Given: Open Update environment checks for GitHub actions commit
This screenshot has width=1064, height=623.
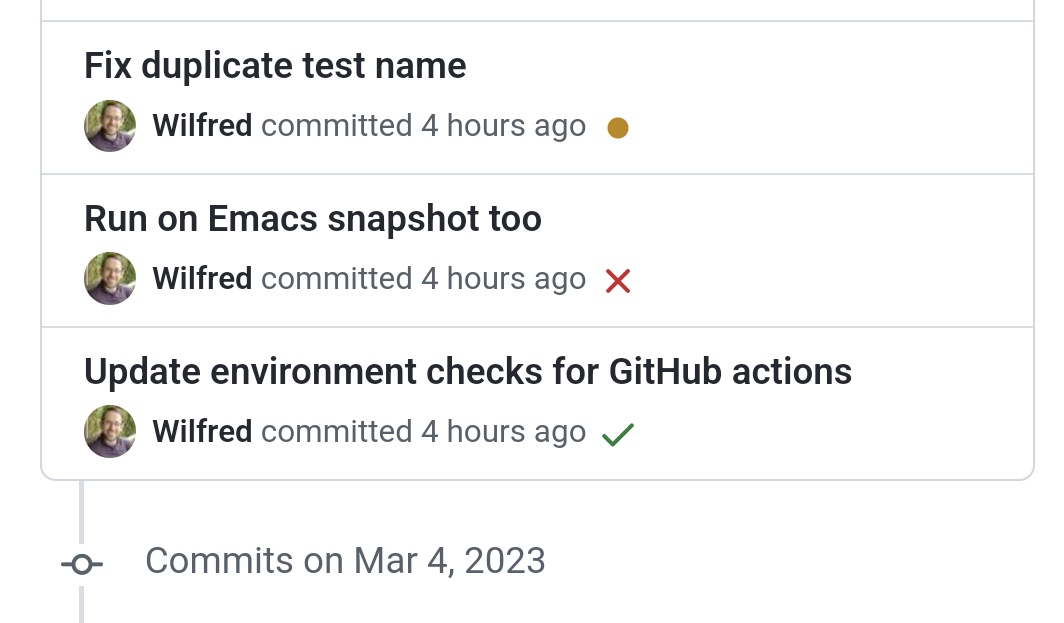Looking at the screenshot, I should (467, 372).
